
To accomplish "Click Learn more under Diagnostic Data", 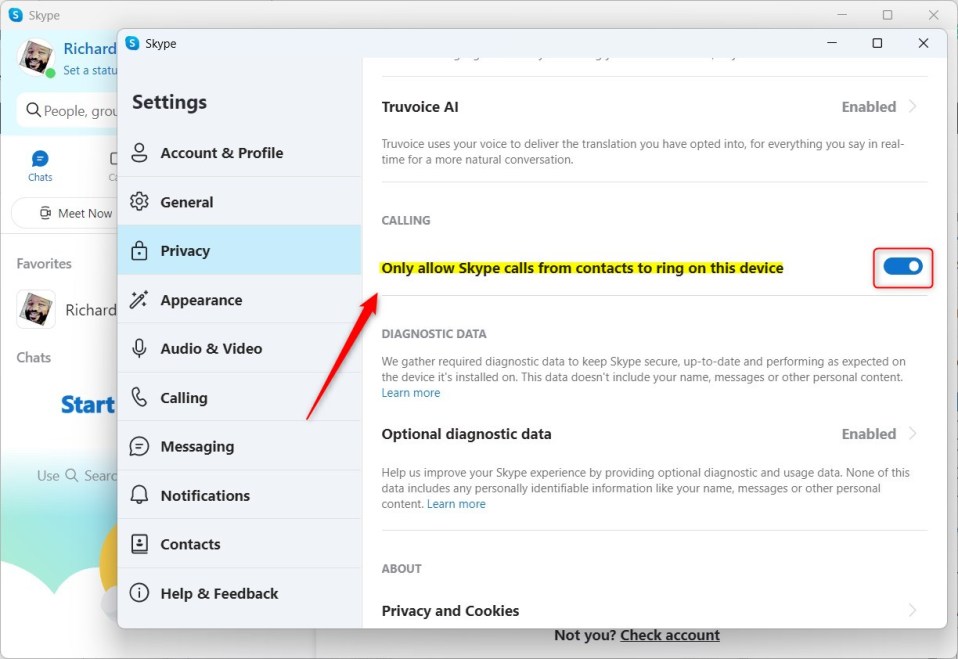I will pos(411,393).
